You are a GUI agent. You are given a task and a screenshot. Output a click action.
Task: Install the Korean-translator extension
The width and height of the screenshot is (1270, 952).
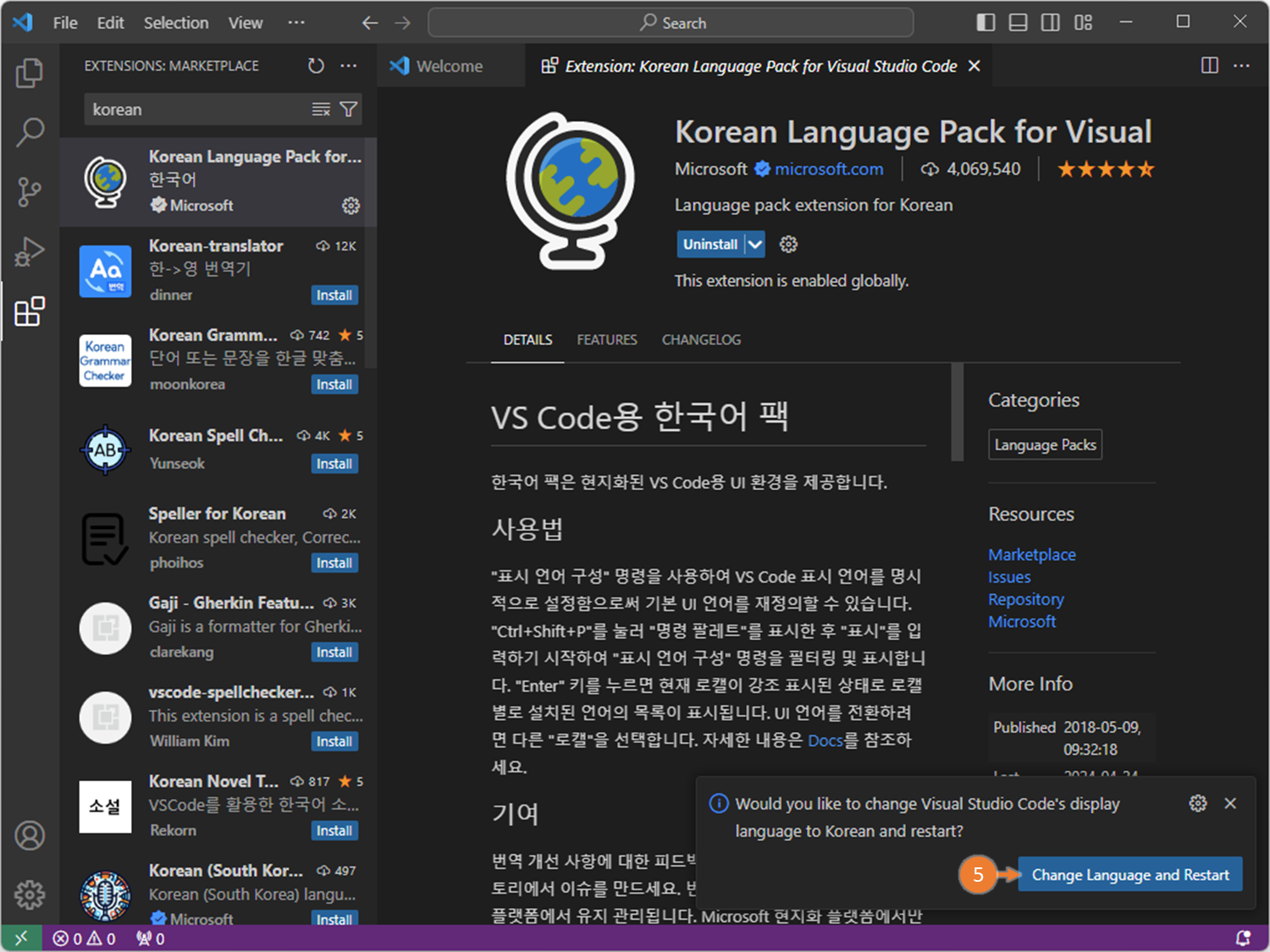334,295
